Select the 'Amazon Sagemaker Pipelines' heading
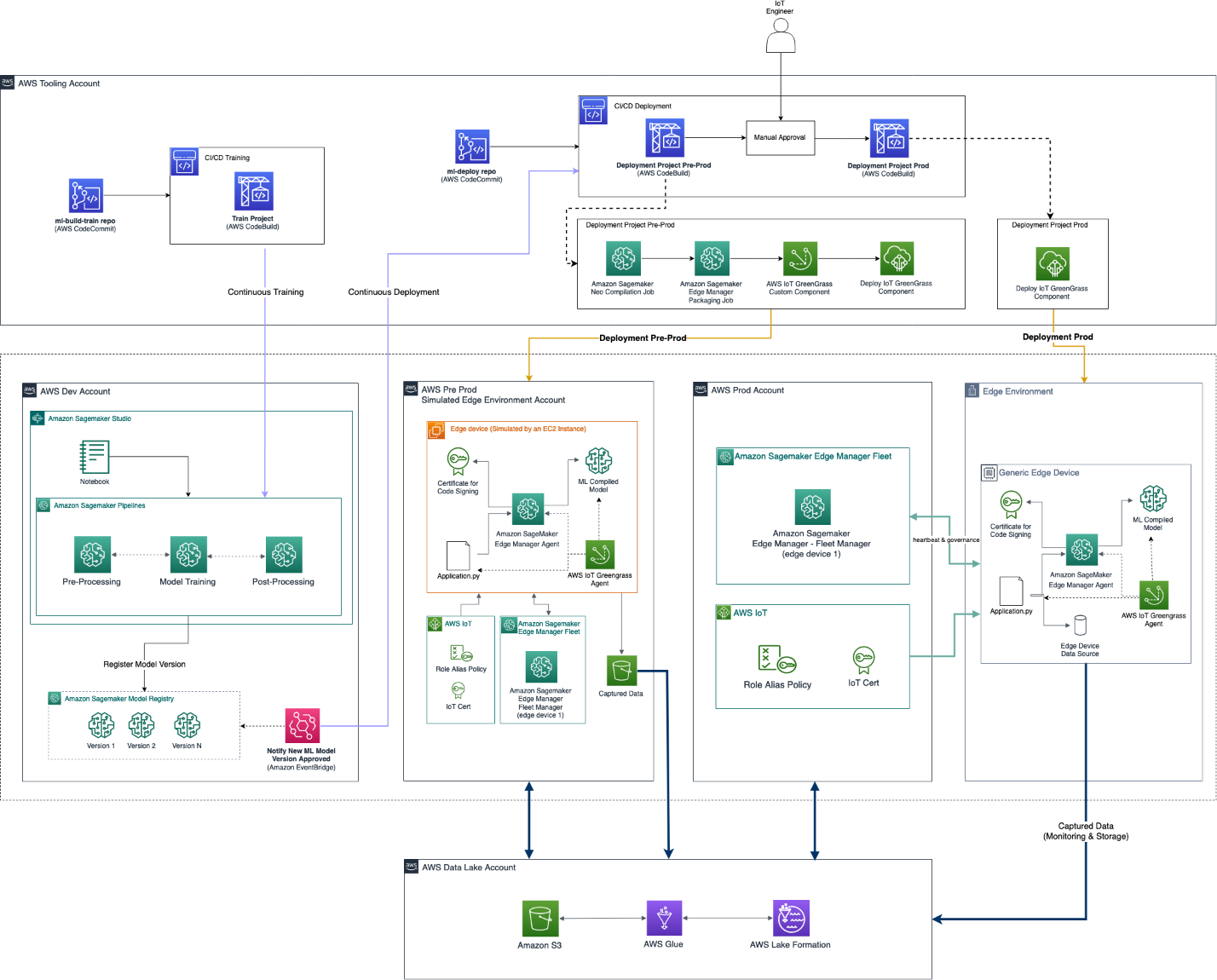1217x980 pixels. [100, 506]
